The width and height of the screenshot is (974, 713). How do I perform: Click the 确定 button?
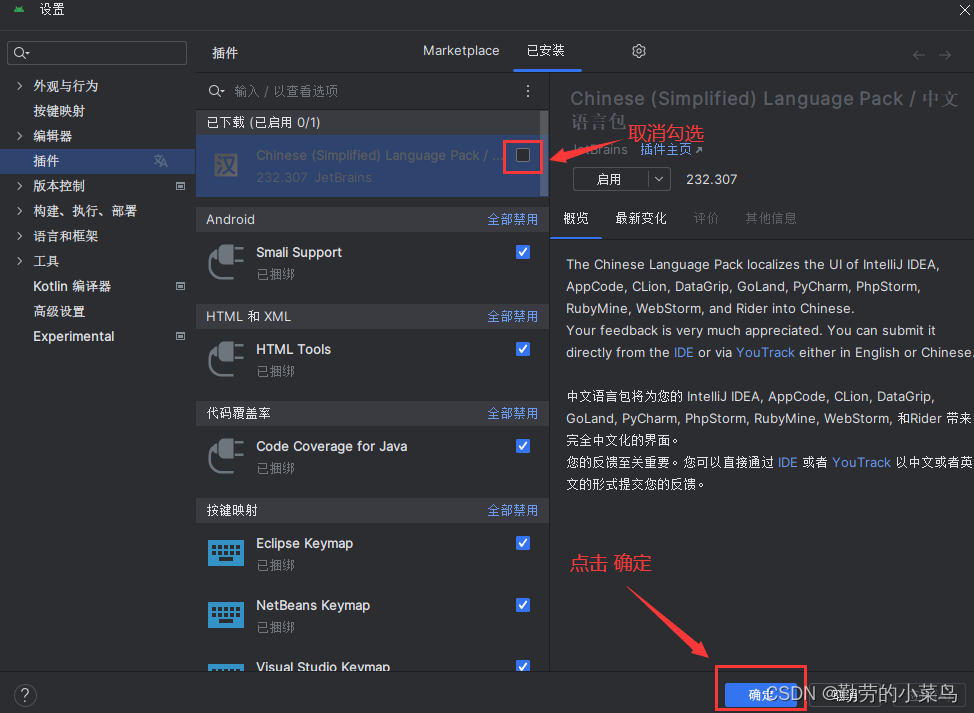click(x=761, y=694)
